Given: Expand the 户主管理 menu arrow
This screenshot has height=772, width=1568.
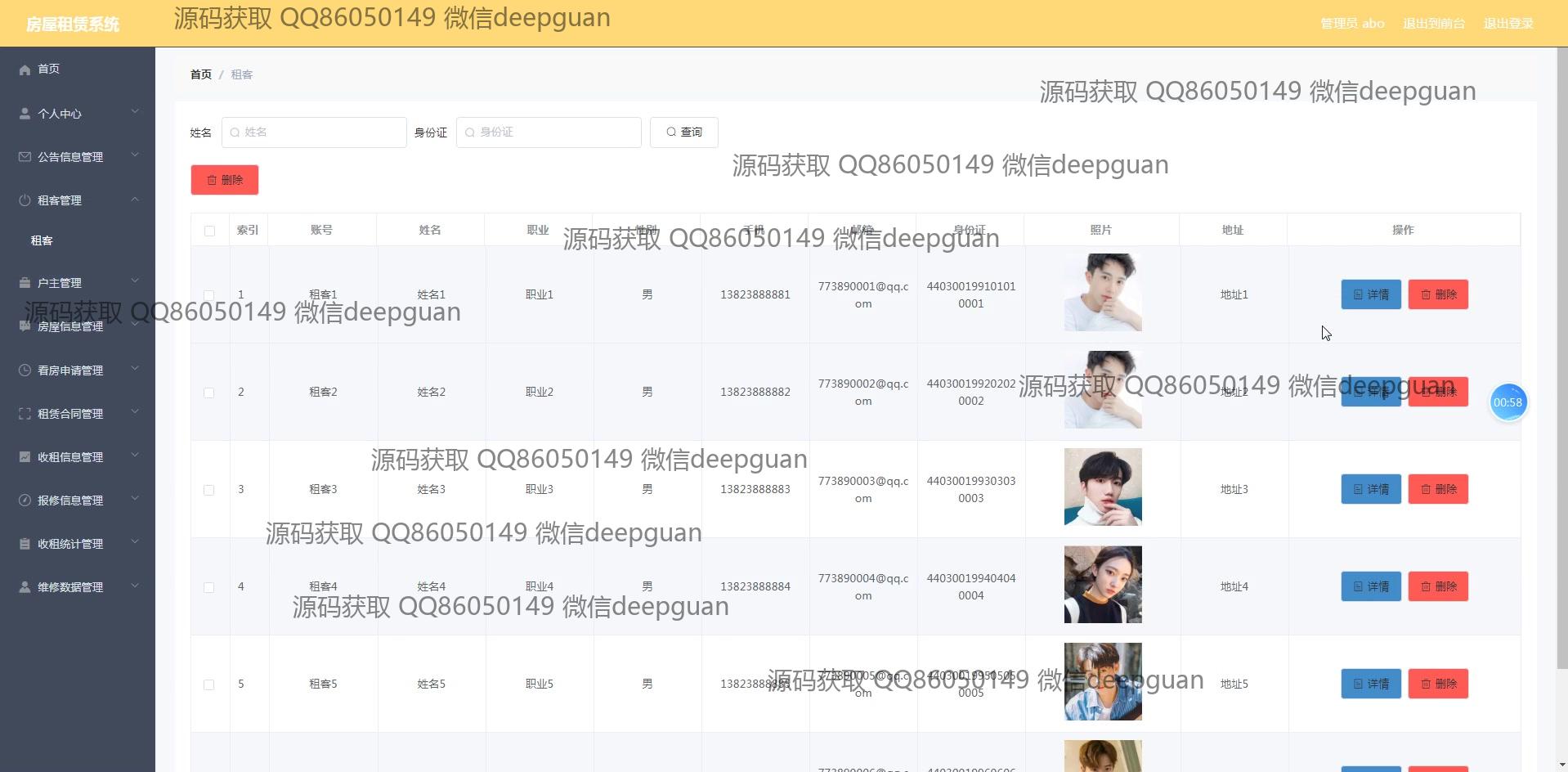Looking at the screenshot, I should [x=135, y=281].
